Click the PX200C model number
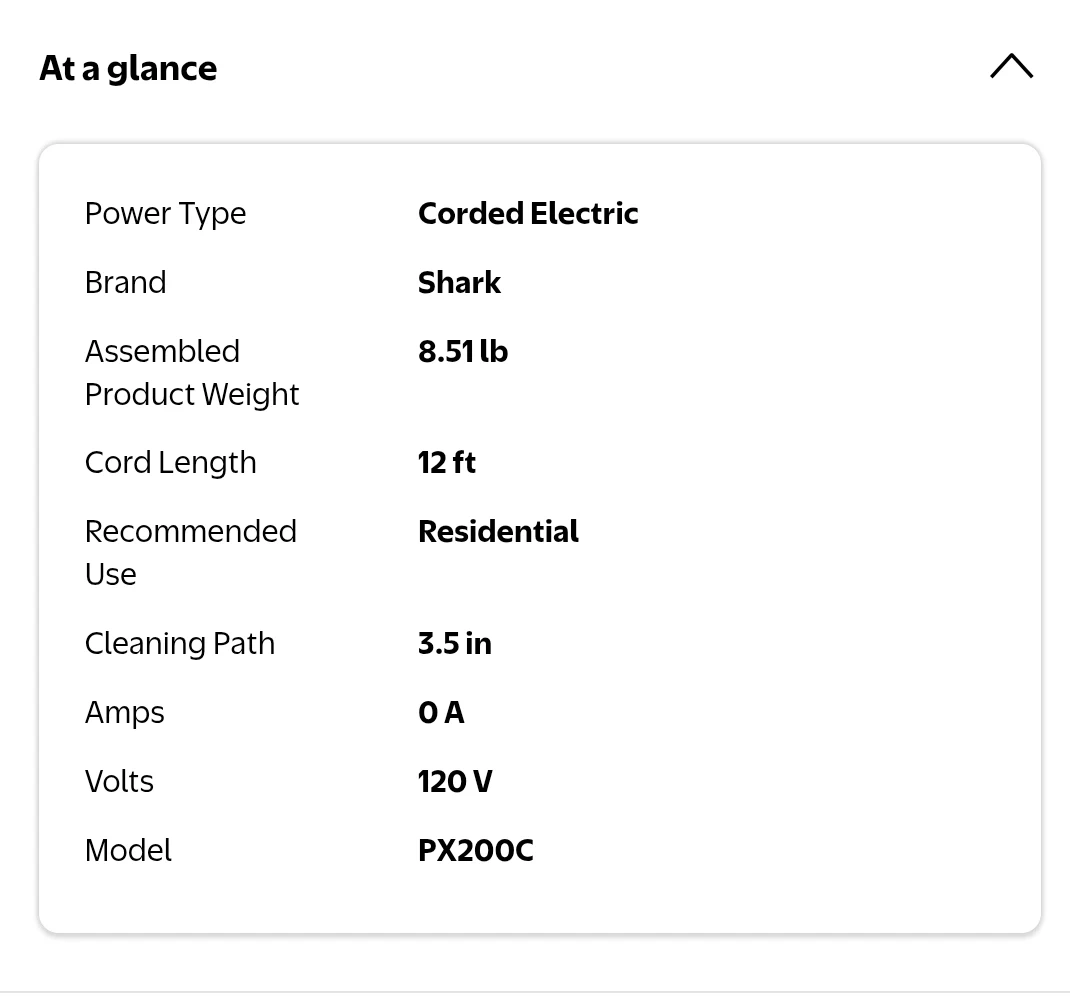The image size is (1070, 998). [475, 850]
